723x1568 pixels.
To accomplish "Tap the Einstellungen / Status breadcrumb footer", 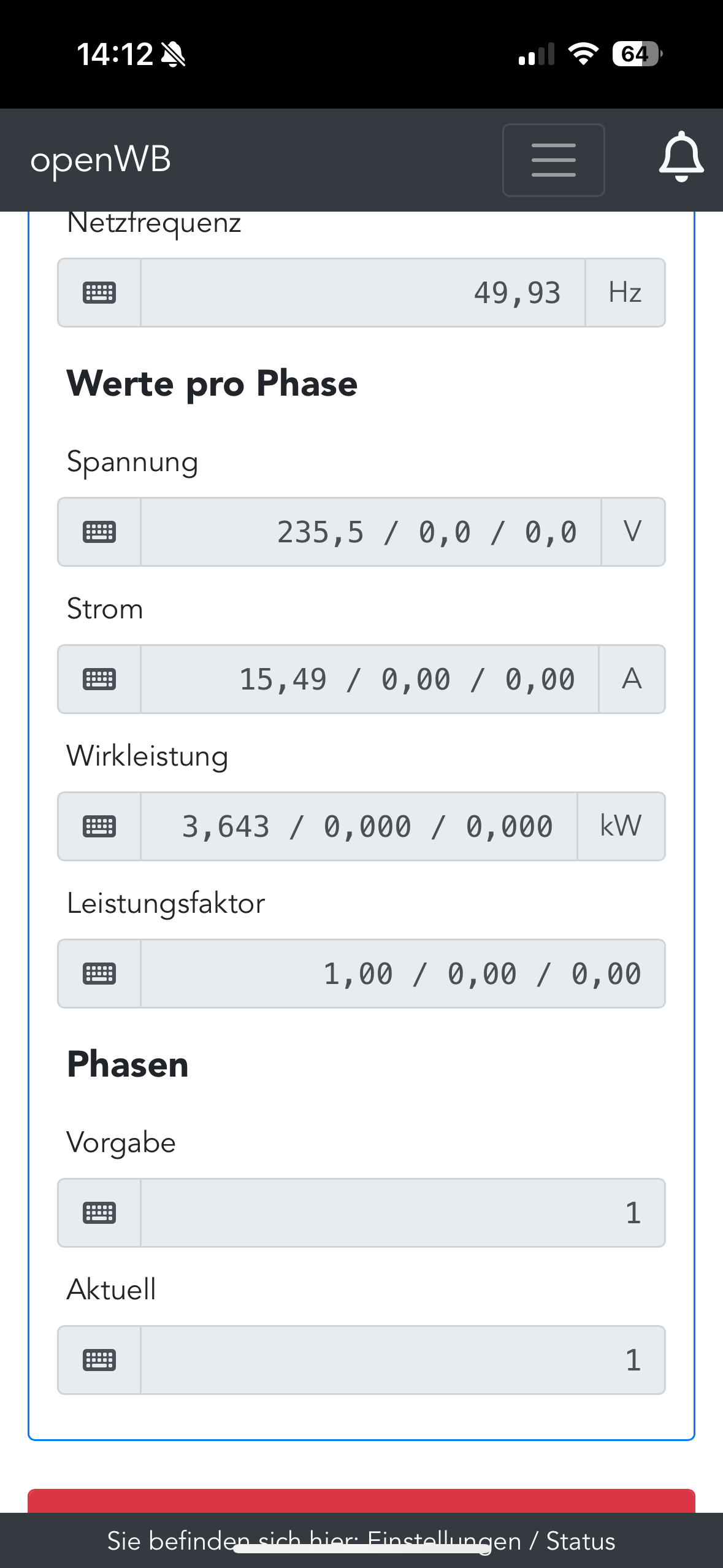I will point(361,1541).
